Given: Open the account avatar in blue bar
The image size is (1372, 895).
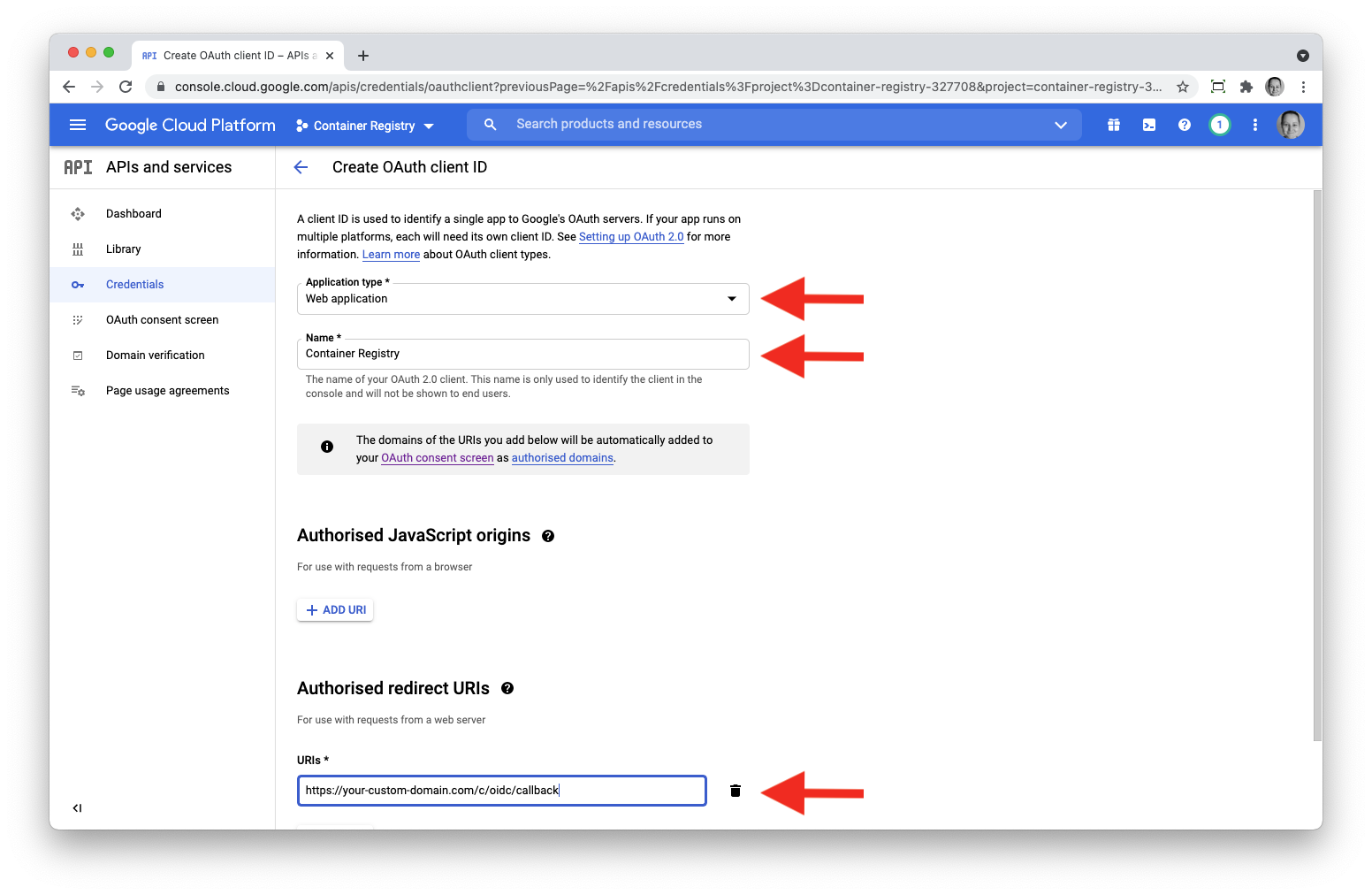Looking at the screenshot, I should tap(1291, 125).
